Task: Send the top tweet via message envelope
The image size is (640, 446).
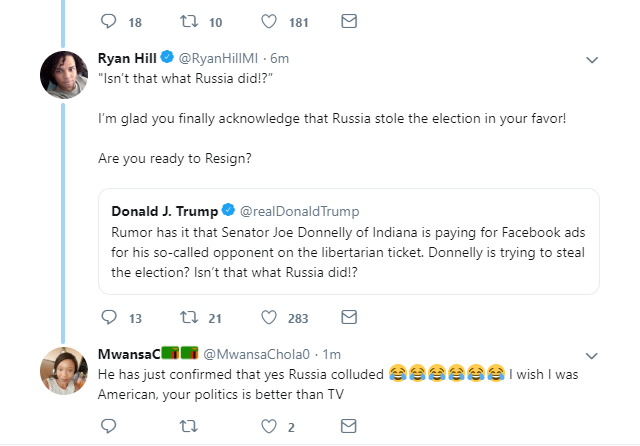Action: point(349,21)
